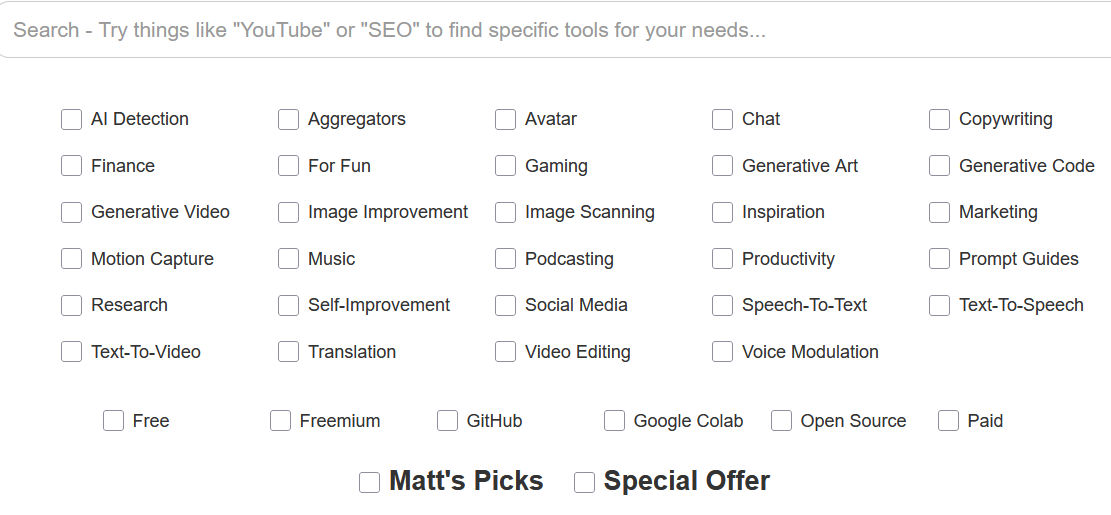The image size is (1111, 515).
Task: Check the Text-To-Video checkbox
Action: 72,351
